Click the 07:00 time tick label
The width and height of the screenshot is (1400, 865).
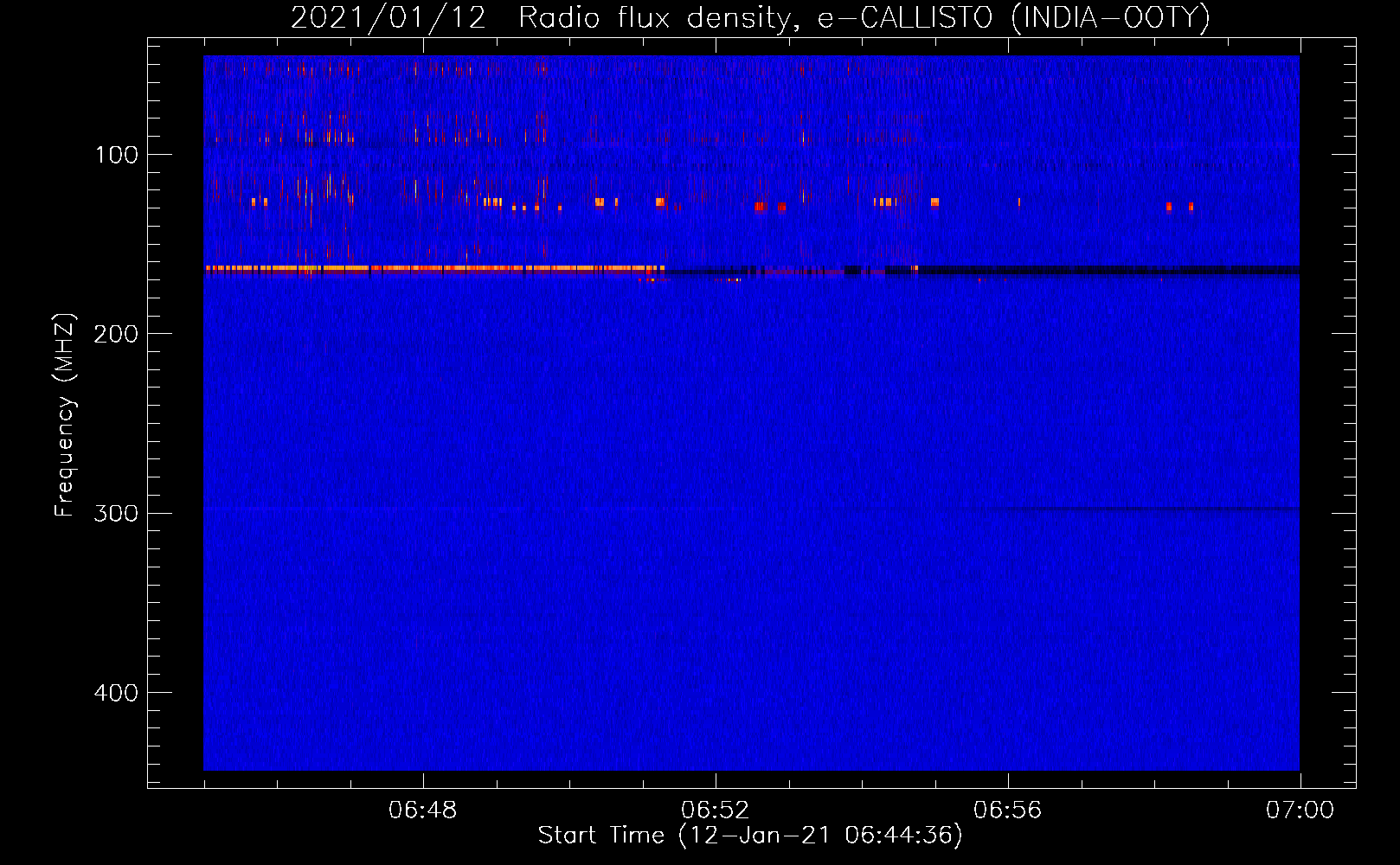point(1300,811)
